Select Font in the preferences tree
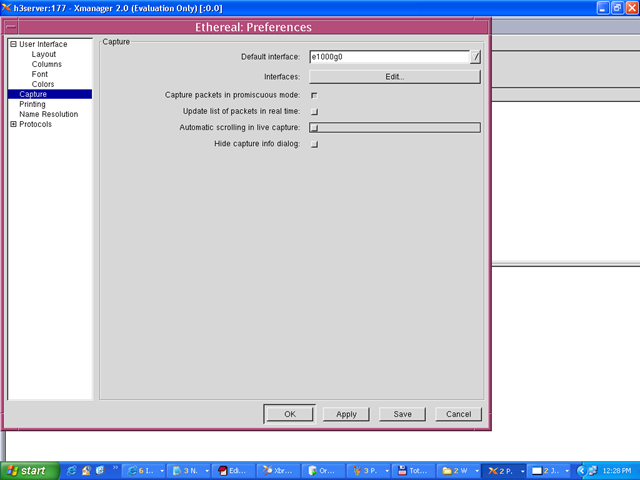 [40, 74]
